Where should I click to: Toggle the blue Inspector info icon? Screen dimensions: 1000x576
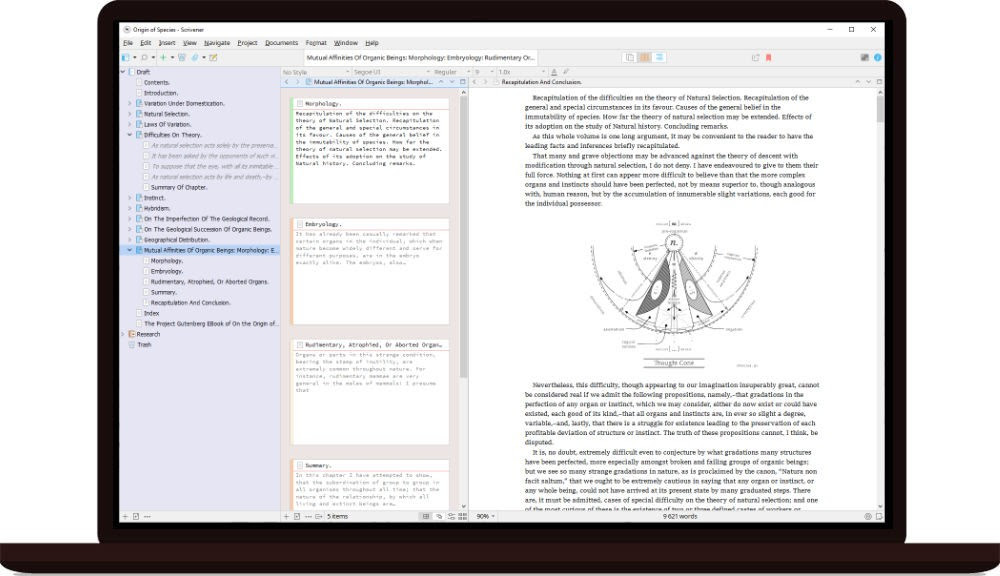click(x=878, y=57)
